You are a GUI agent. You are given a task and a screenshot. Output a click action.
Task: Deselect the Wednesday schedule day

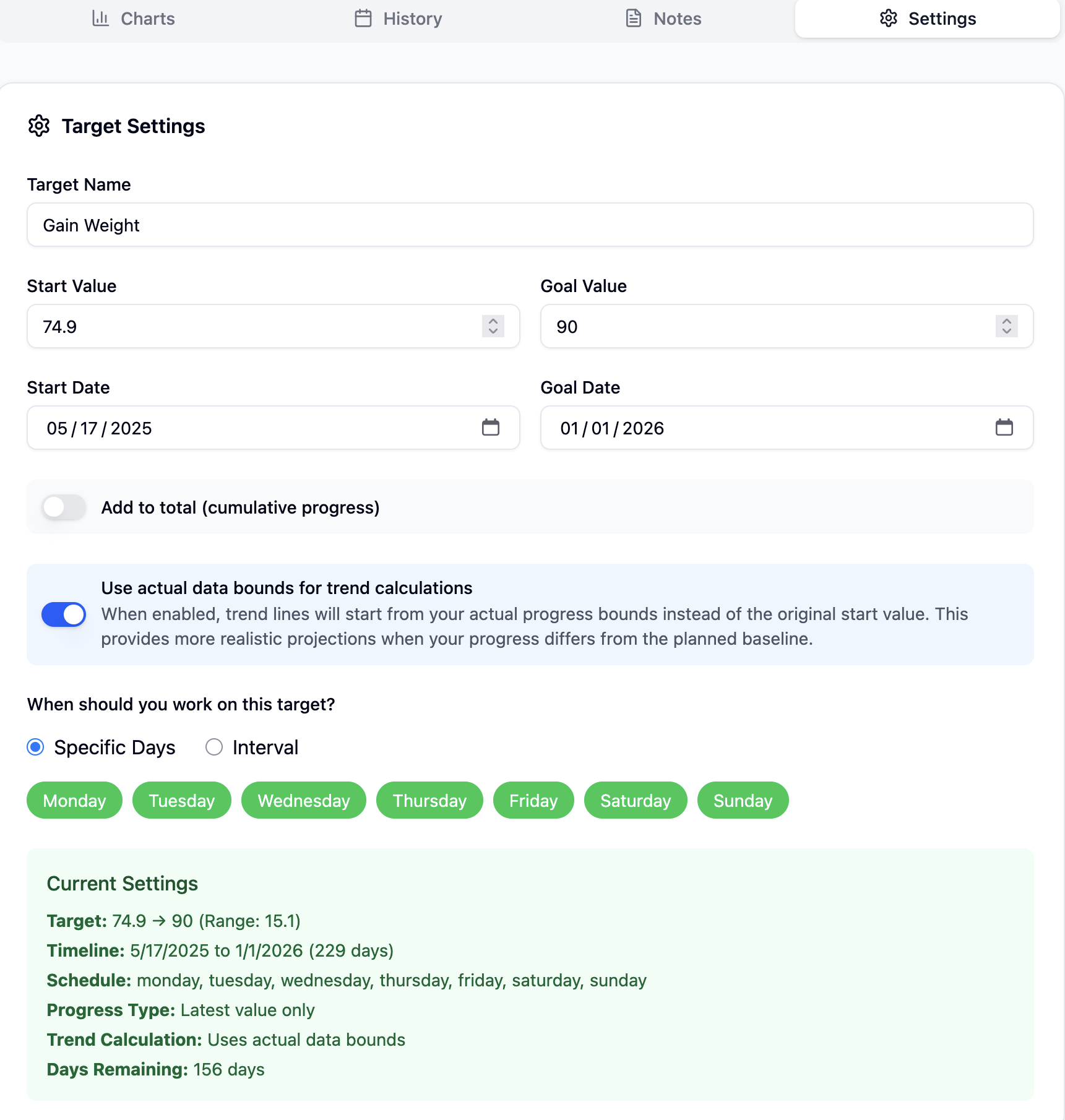[303, 800]
